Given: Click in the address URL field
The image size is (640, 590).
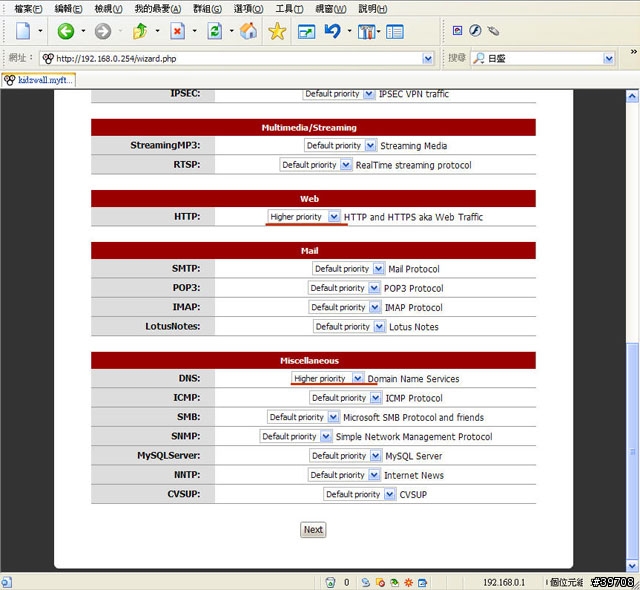Looking at the screenshot, I should [237, 59].
